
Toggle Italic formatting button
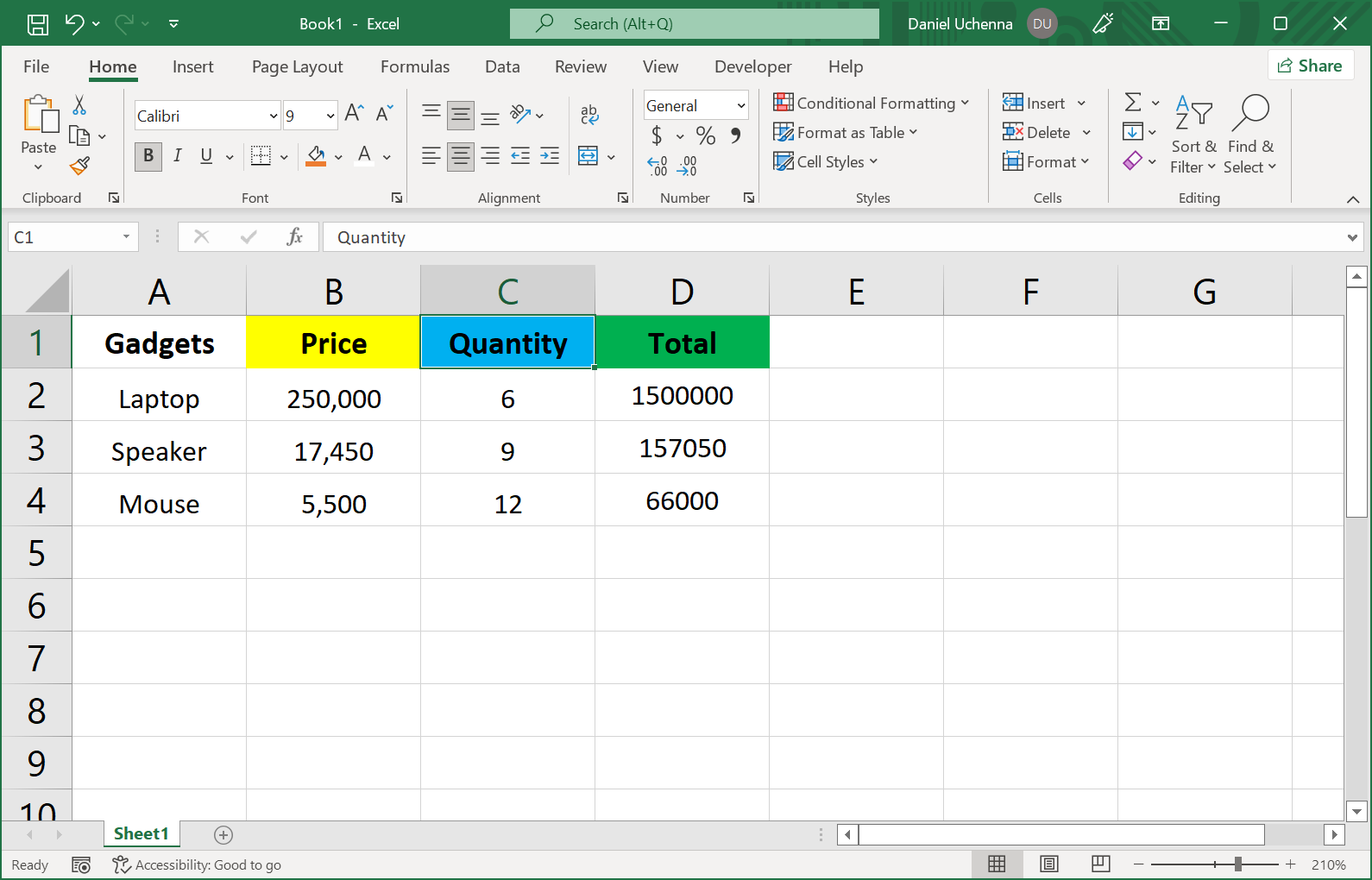(x=177, y=156)
